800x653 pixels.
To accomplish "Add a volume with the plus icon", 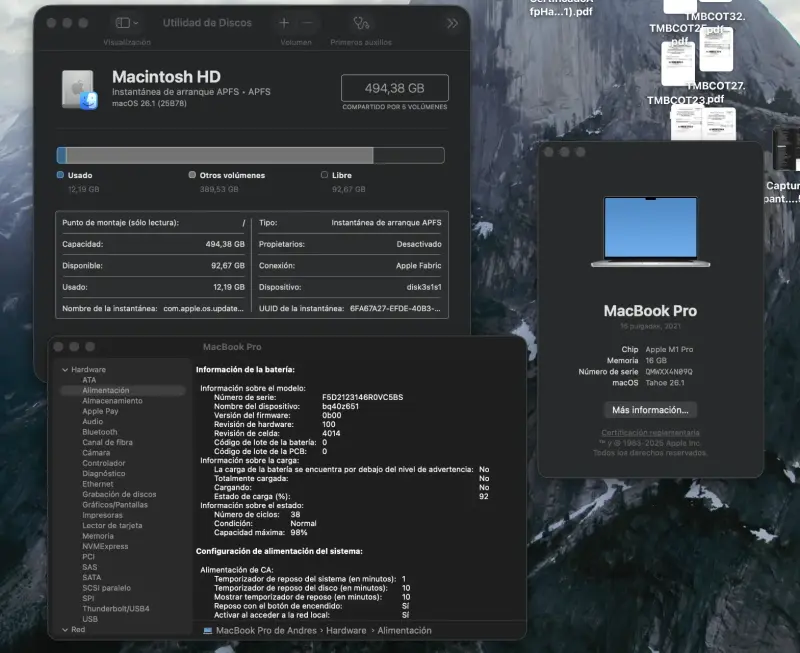I will pos(284,23).
